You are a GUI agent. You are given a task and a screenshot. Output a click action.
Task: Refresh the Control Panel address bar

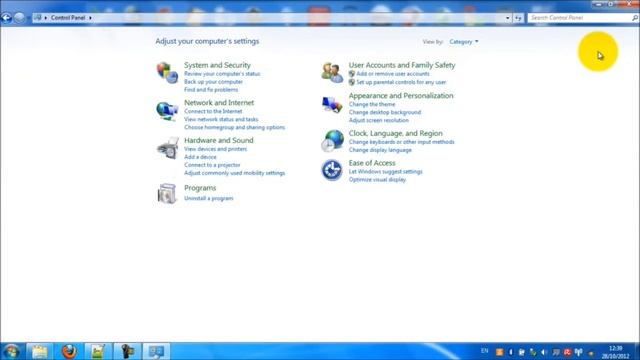[x=518, y=18]
